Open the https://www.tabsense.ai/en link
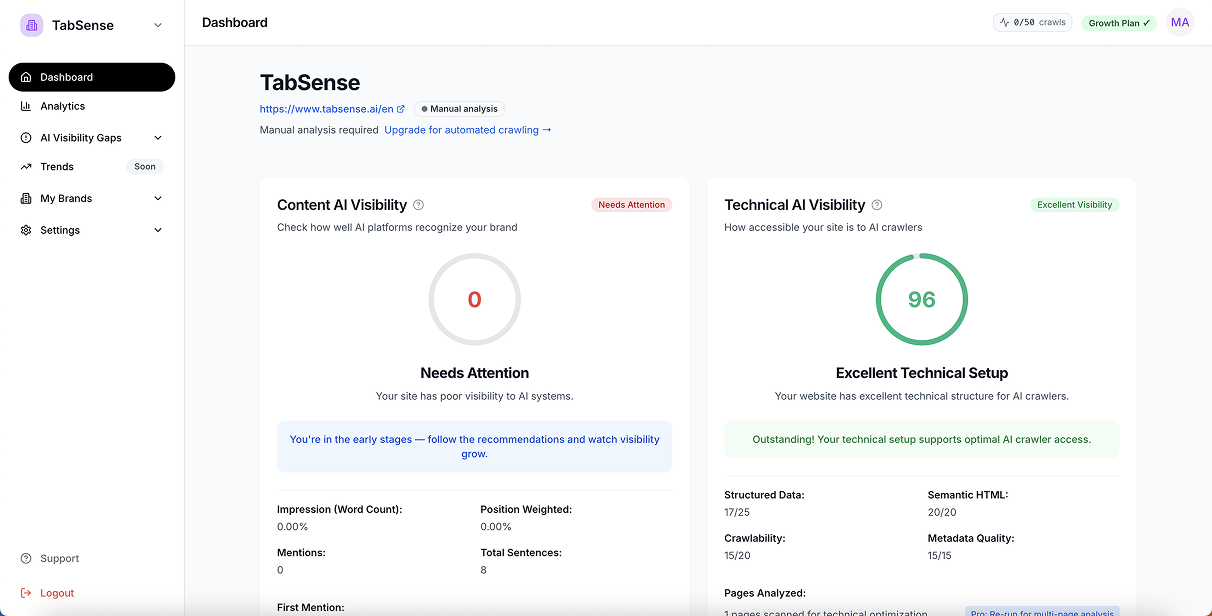 pyautogui.click(x=327, y=109)
